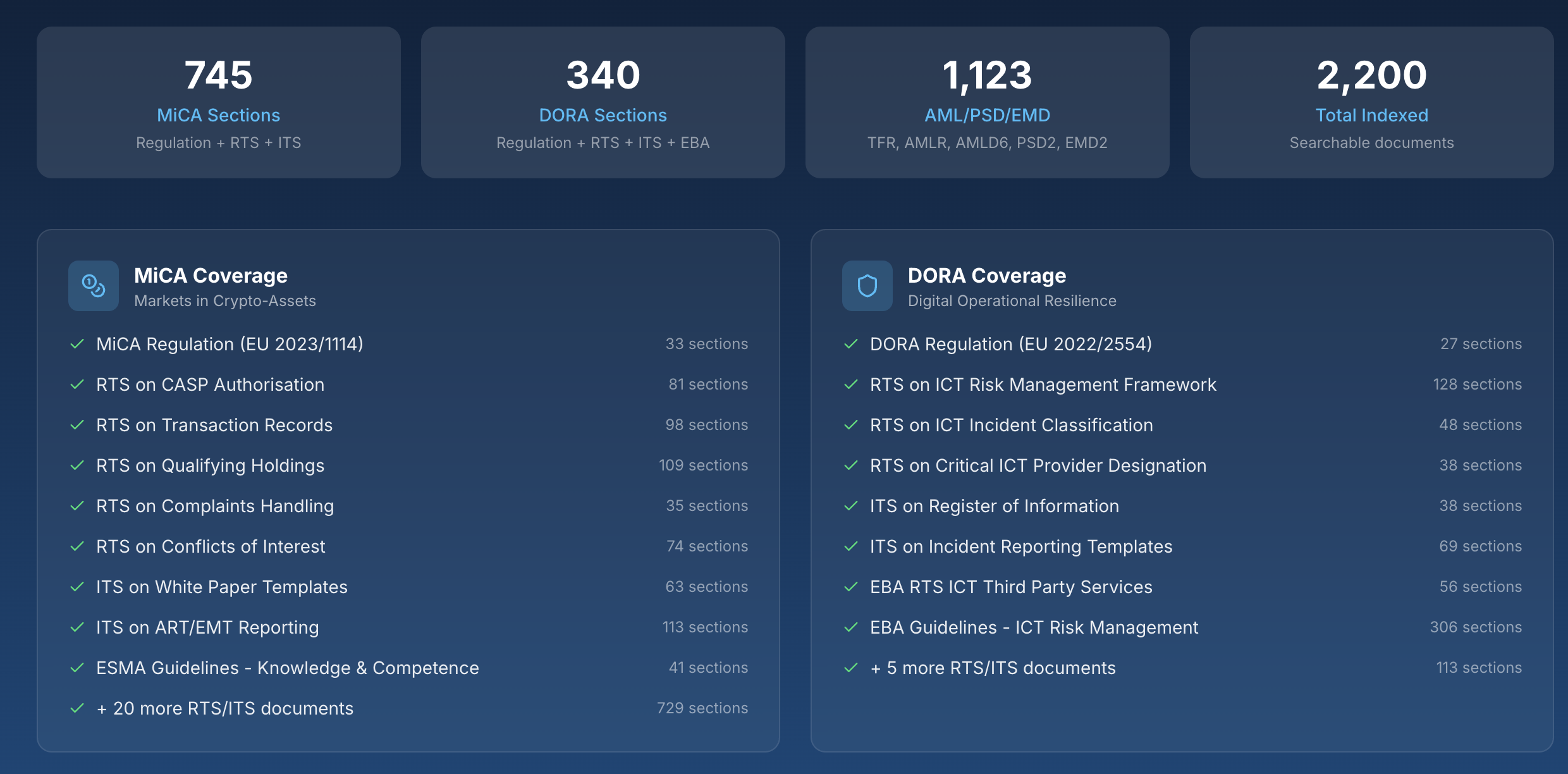The image size is (1568, 774).
Task: Select RTS on ICT Risk Management Framework
Action: pyautogui.click(x=1043, y=384)
